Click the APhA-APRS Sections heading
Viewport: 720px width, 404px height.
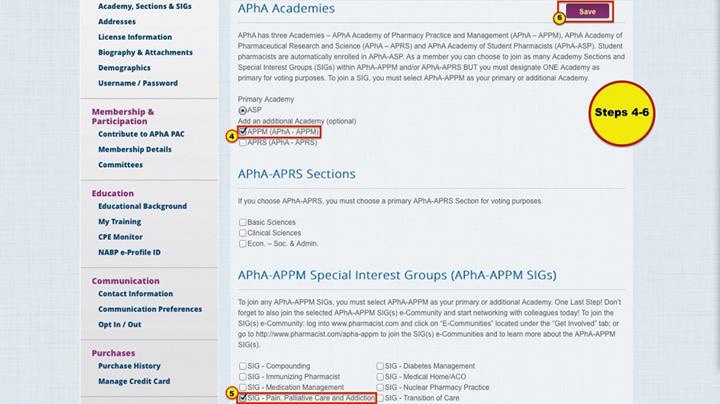(x=297, y=174)
